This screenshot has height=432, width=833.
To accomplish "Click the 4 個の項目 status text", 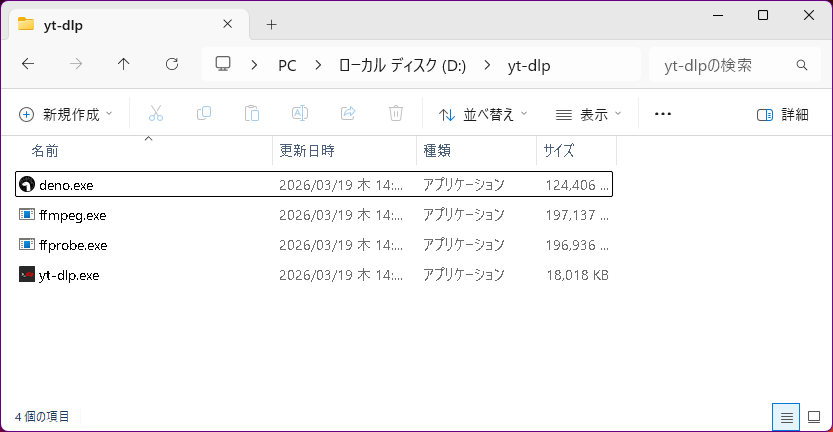I will point(42,417).
